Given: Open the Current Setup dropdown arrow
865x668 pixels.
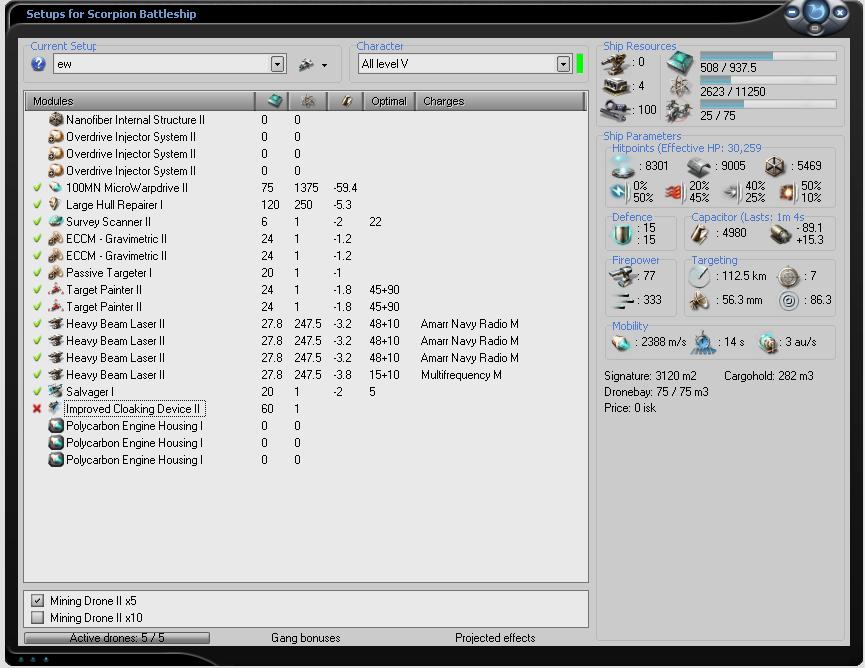Looking at the screenshot, I should 277,64.
